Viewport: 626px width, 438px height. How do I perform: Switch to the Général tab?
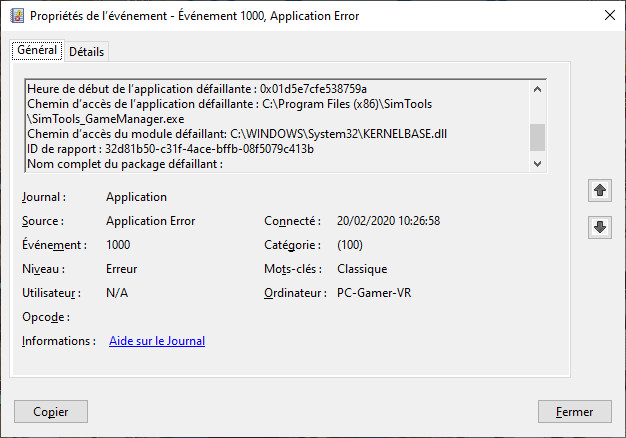(x=37, y=51)
